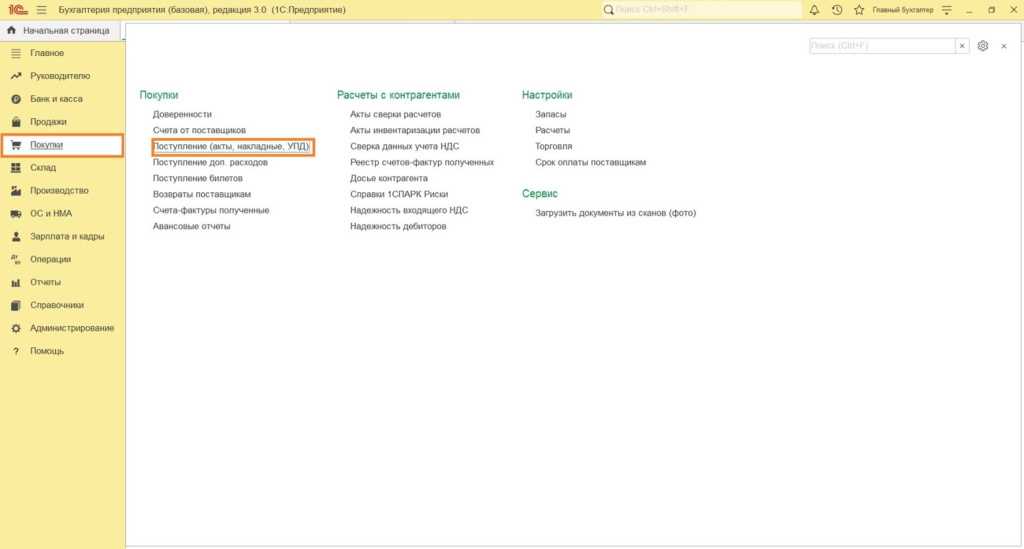Image resolution: width=1024 pixels, height=549 pixels.
Task: Open the Склад section
Action: (42, 168)
